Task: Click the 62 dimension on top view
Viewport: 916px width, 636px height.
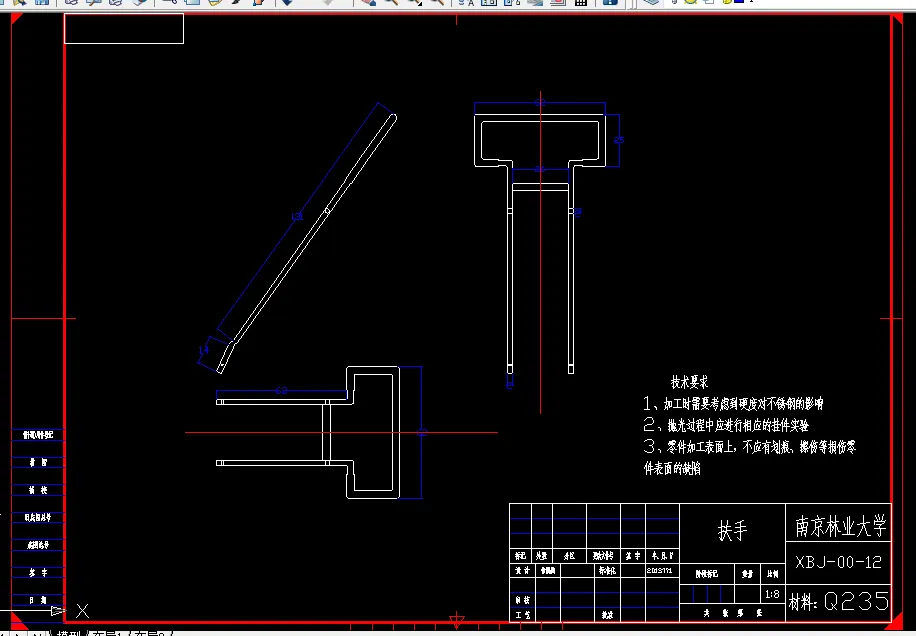Action: pos(281,391)
